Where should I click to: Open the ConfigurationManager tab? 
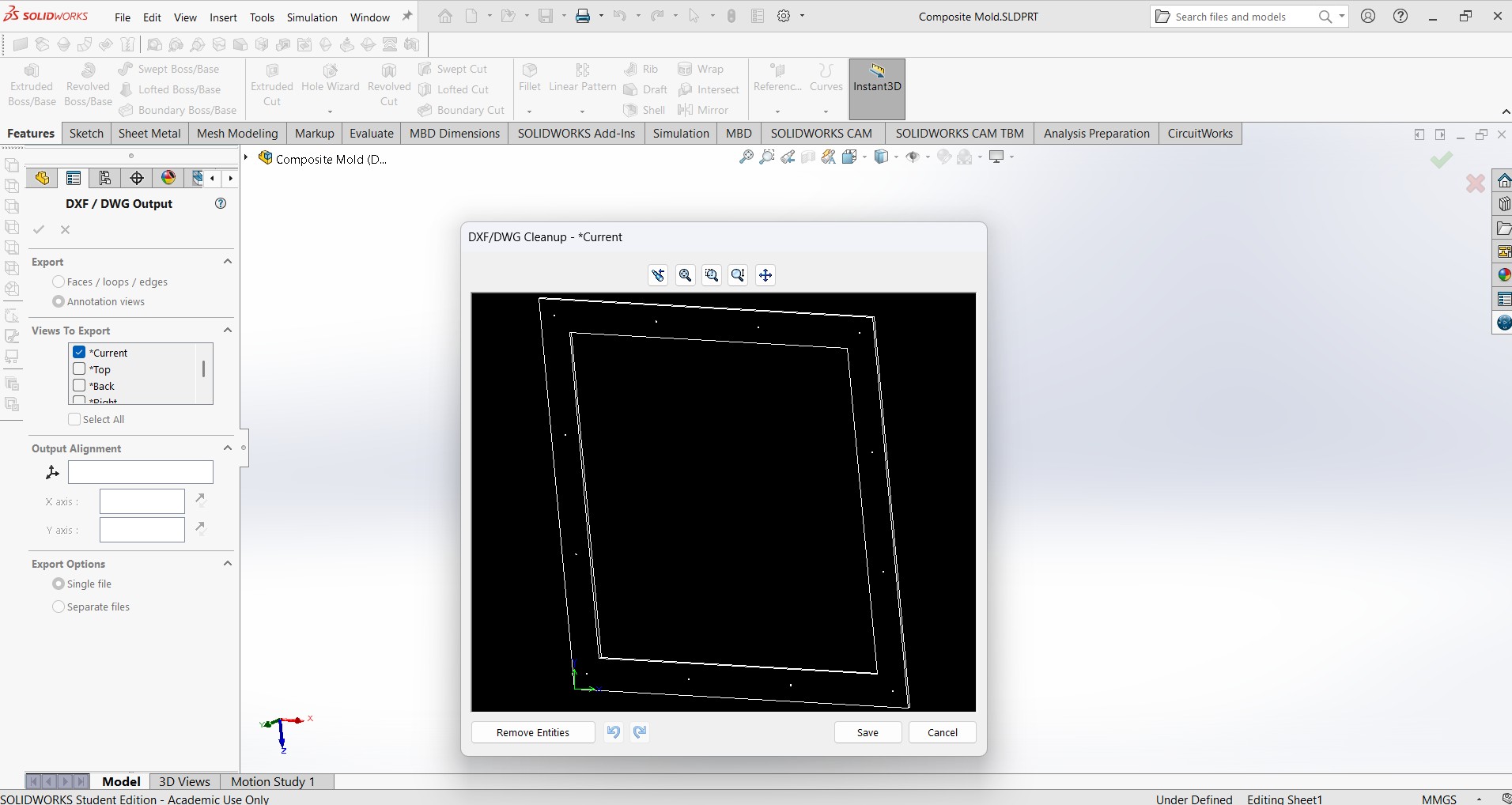point(105,178)
